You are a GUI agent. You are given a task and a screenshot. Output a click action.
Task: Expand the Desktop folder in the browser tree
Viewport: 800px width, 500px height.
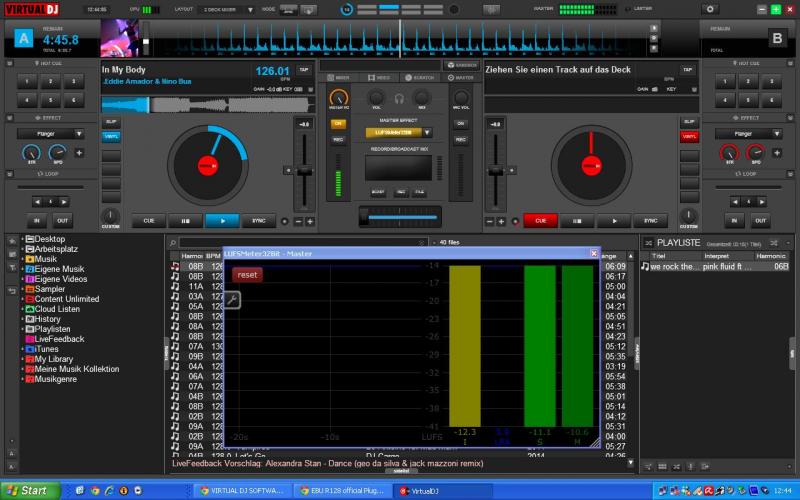coord(22,239)
